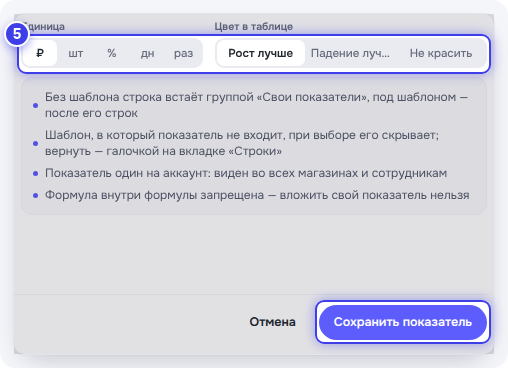The height and width of the screenshot is (368, 508).
Task: Choose 'Падение луч...' color option
Action: [x=350, y=53]
